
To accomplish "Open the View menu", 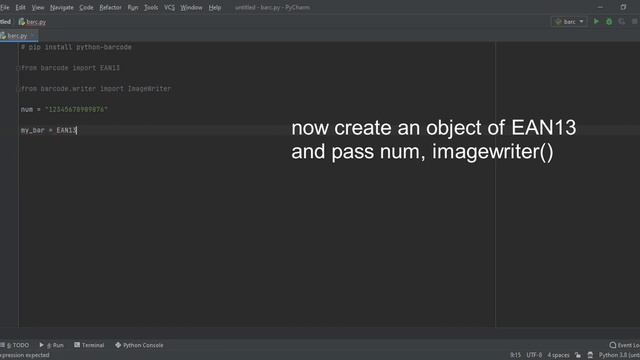I will pyautogui.click(x=38, y=7).
